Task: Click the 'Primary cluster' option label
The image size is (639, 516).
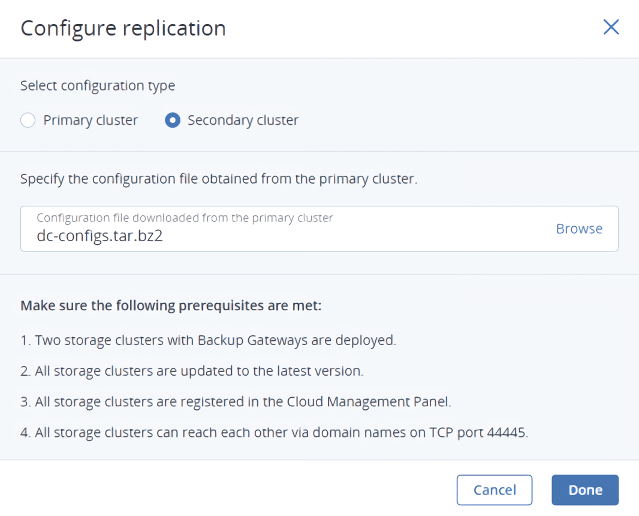Action: pos(90,120)
